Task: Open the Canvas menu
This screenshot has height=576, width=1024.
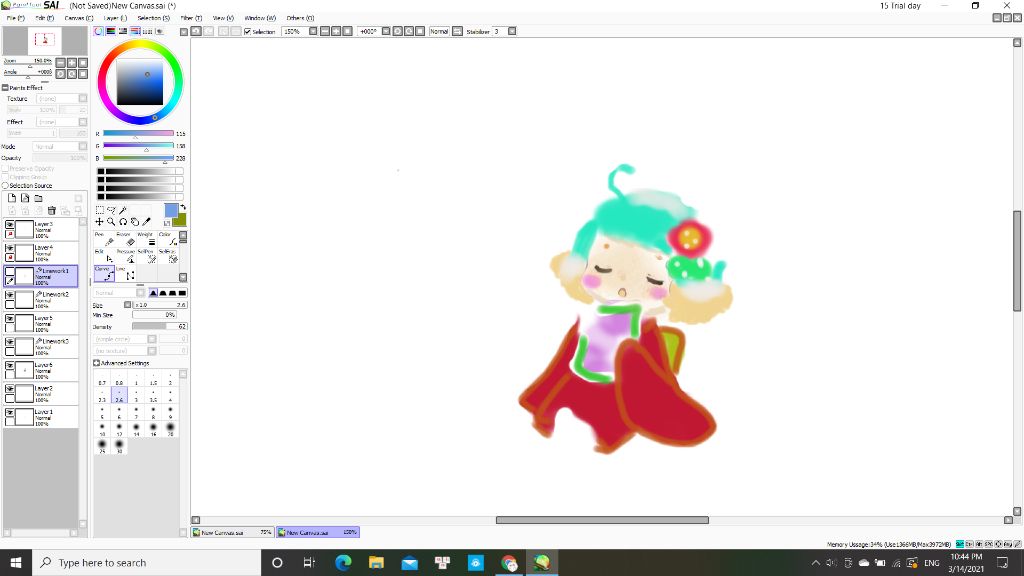Action: point(78,18)
